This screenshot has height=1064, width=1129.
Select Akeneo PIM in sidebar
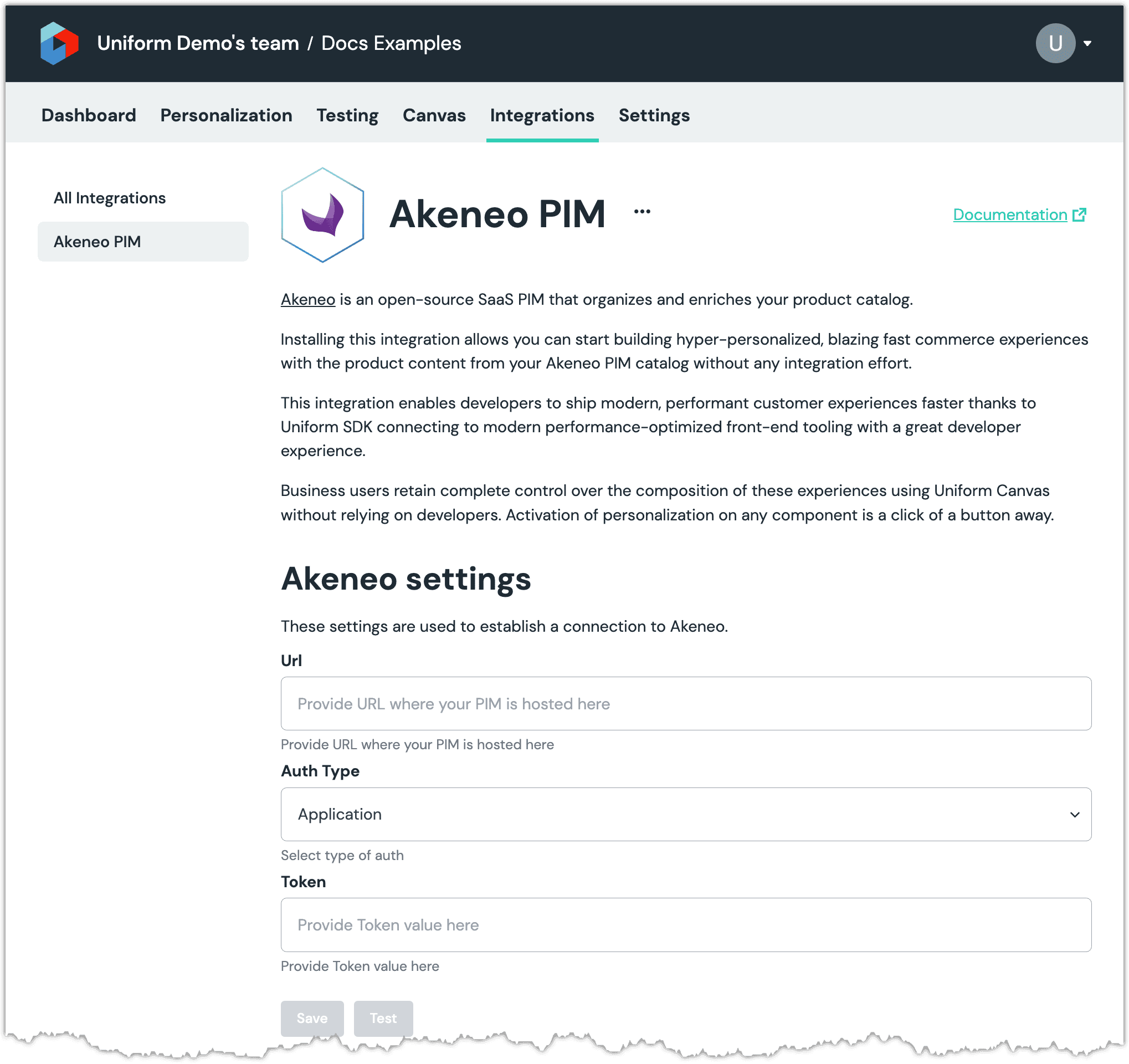(143, 242)
